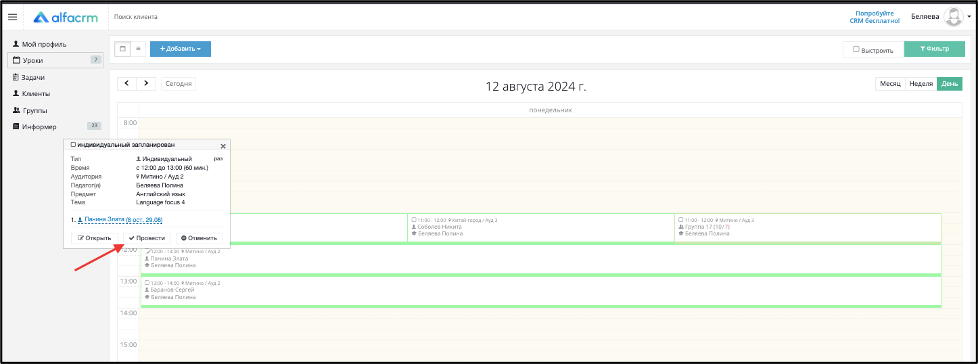Open 'Попробуйте CRM бесплатно!' link
The height and width of the screenshot is (364, 979).
(874, 17)
